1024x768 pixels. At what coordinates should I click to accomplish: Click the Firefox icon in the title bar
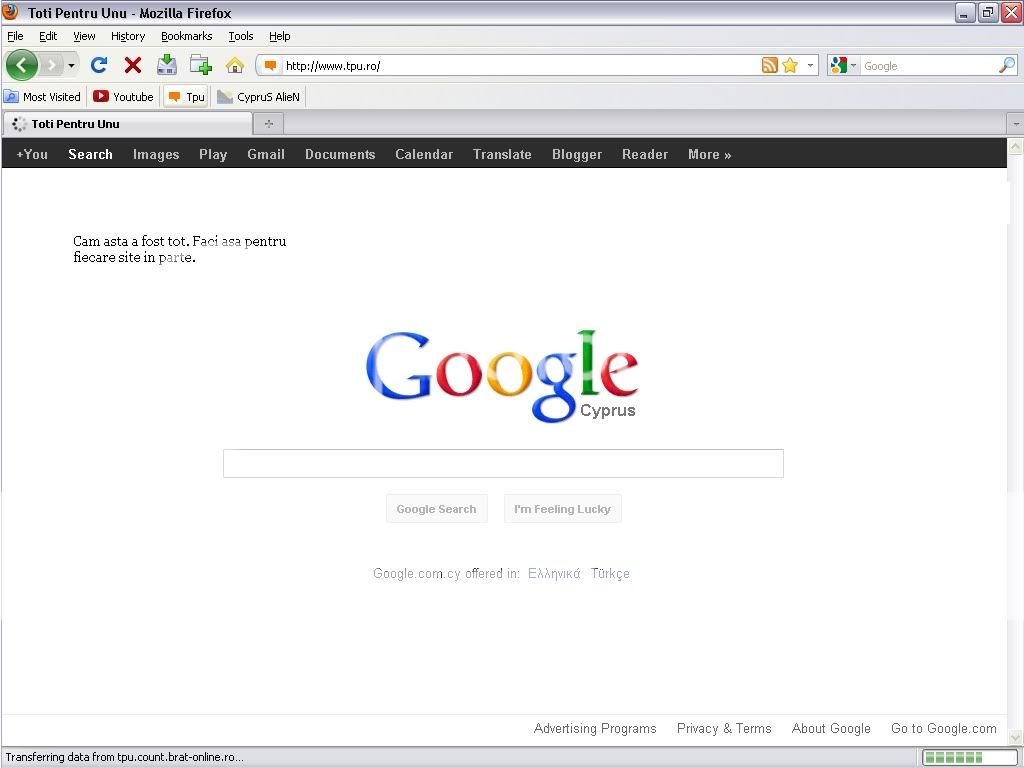click(x=10, y=12)
